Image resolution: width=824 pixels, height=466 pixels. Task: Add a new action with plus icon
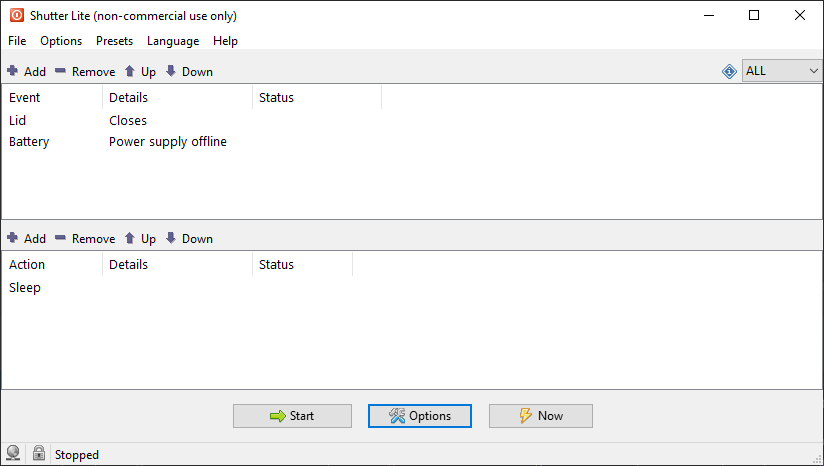tap(26, 239)
